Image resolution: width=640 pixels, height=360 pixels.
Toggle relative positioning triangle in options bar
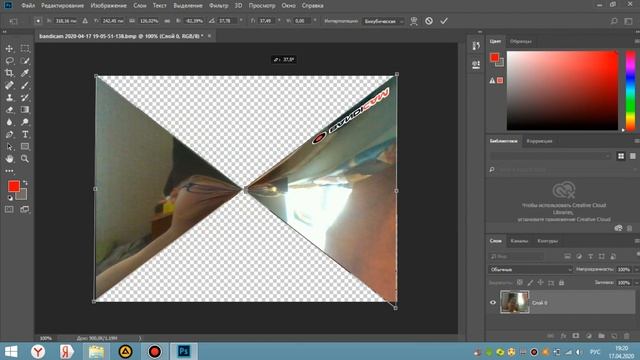(85, 21)
